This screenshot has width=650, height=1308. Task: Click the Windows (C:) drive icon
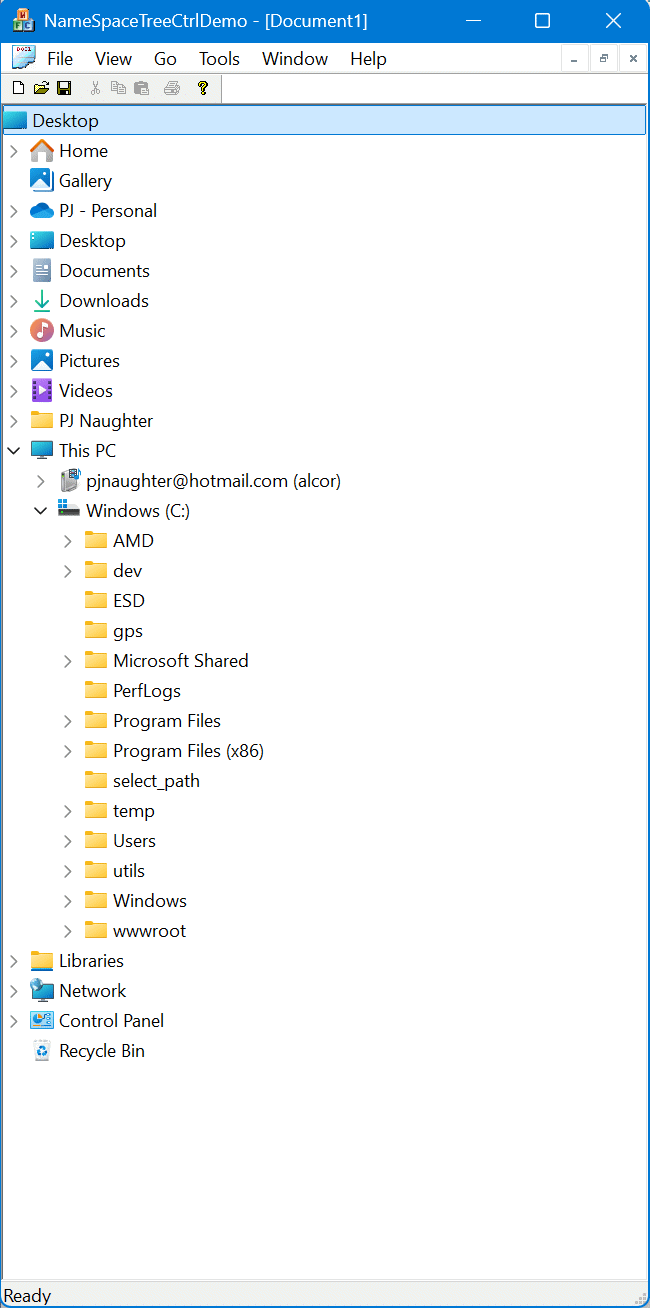coord(69,510)
